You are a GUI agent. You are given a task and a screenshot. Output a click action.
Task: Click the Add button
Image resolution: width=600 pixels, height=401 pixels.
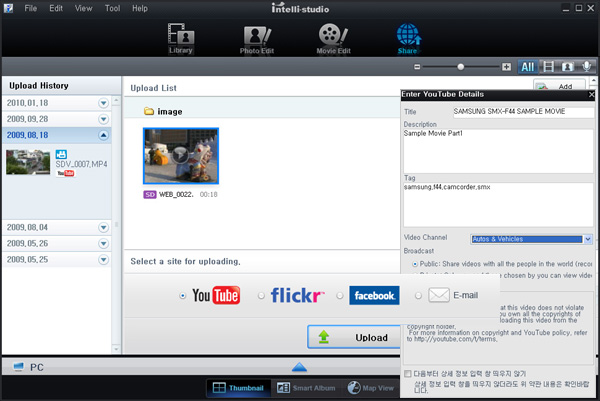559,86
